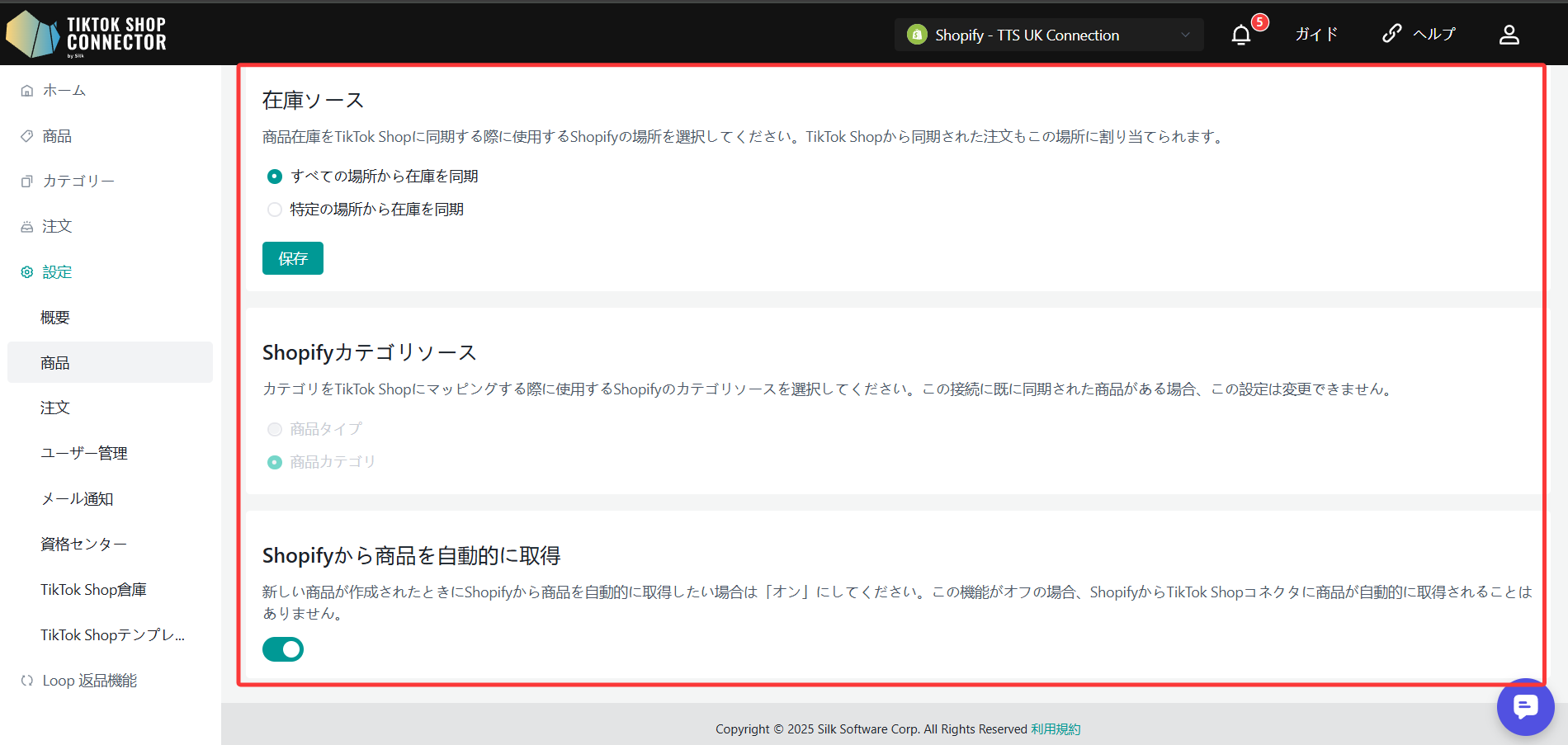Screen dimensions: 1568x745
Task: Open the ユーザー管理 settings submenu item
Action: click(x=83, y=453)
